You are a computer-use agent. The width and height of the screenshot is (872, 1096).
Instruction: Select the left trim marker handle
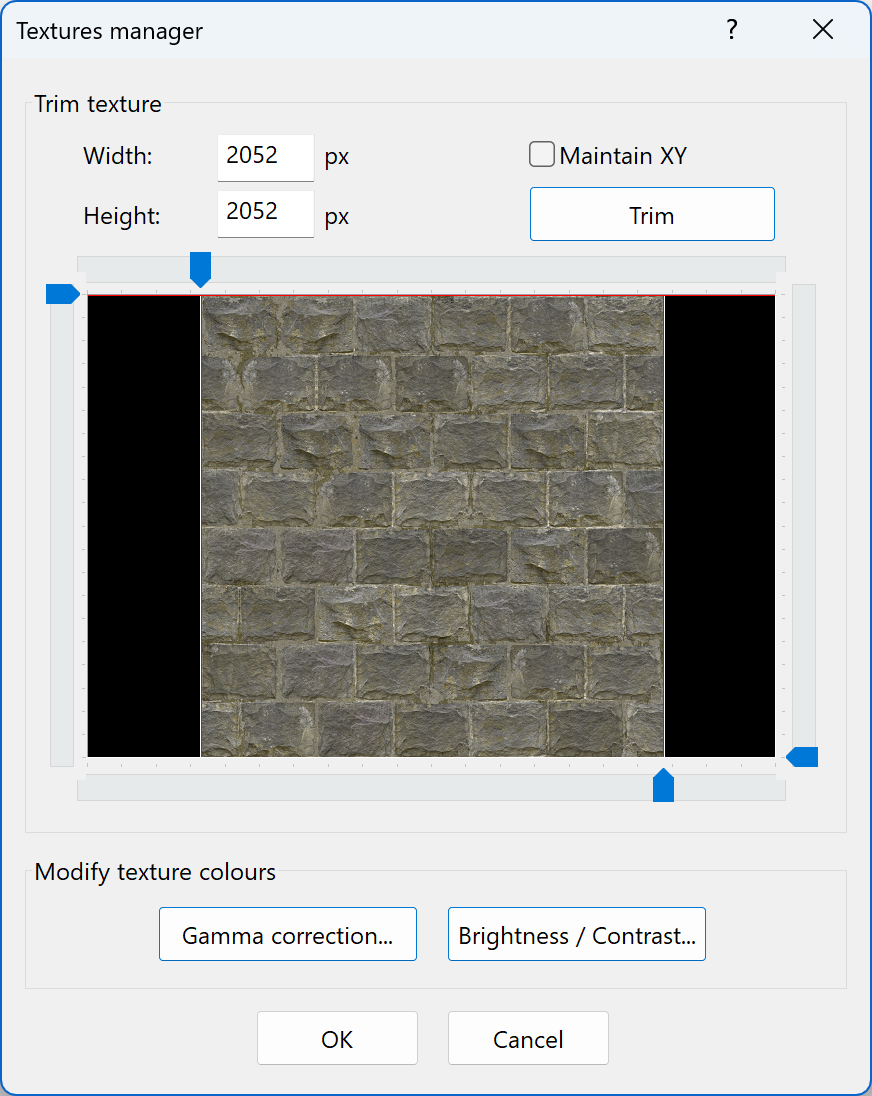coord(62,293)
